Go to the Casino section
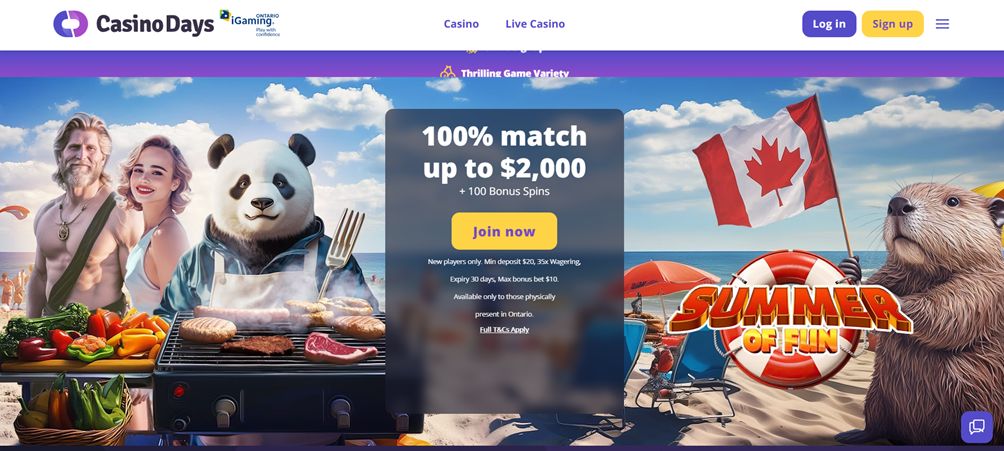 click(x=461, y=24)
